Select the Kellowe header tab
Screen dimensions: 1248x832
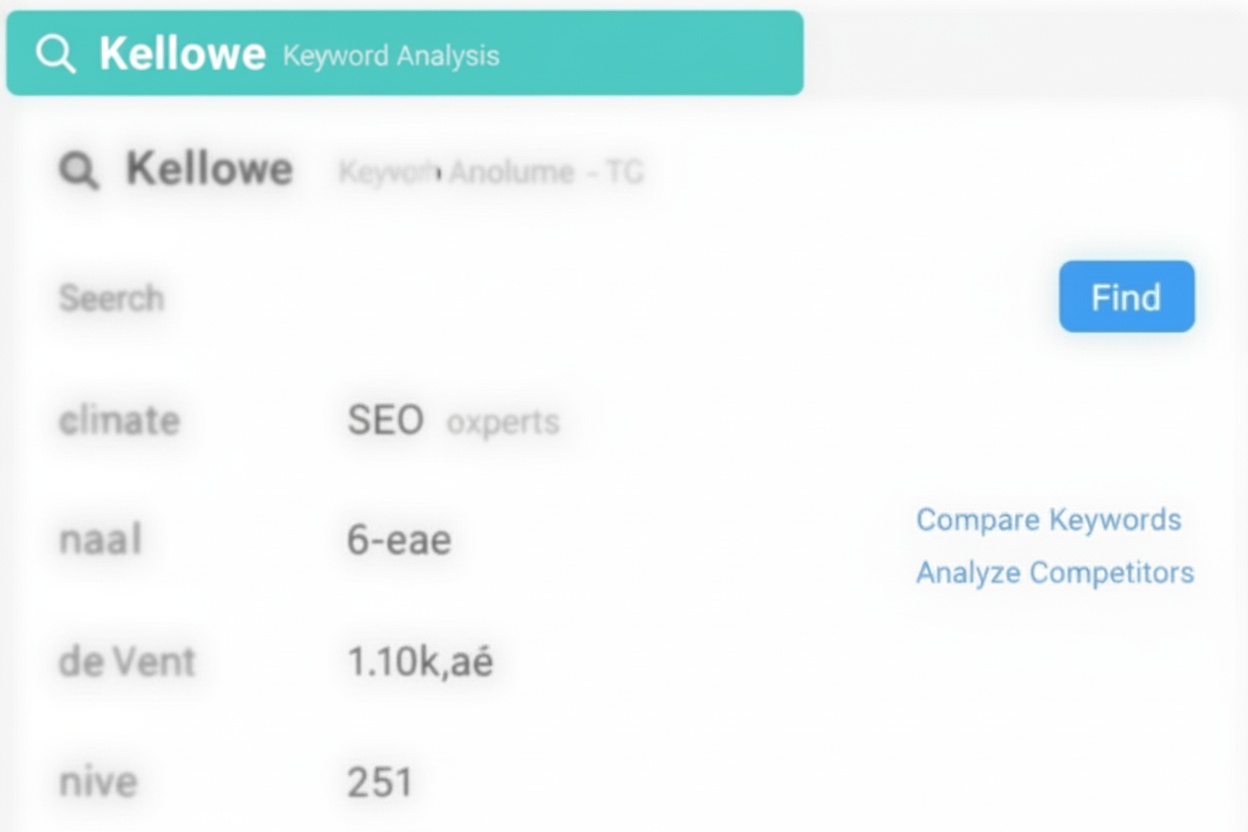[183, 54]
